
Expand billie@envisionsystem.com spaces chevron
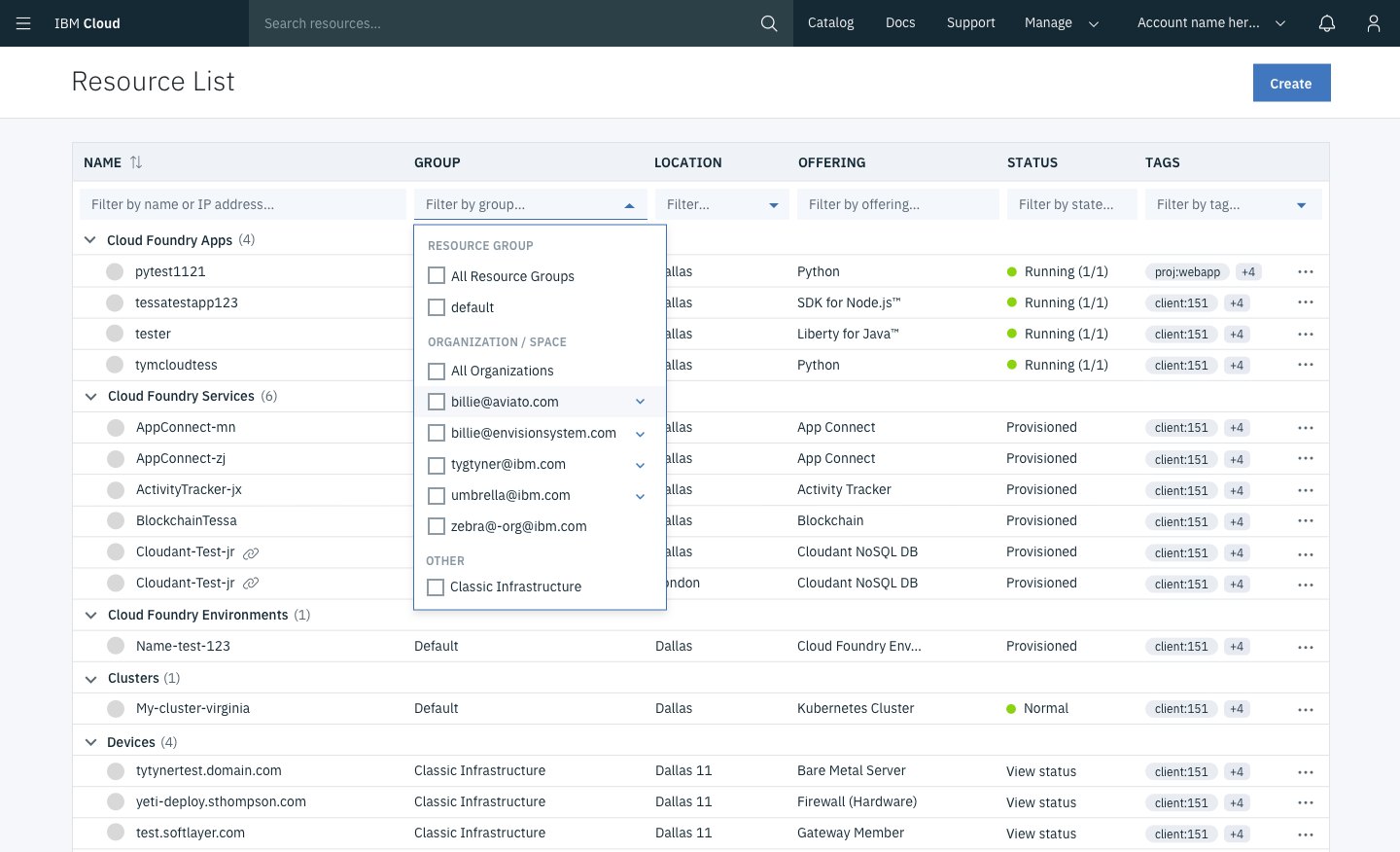pos(640,434)
